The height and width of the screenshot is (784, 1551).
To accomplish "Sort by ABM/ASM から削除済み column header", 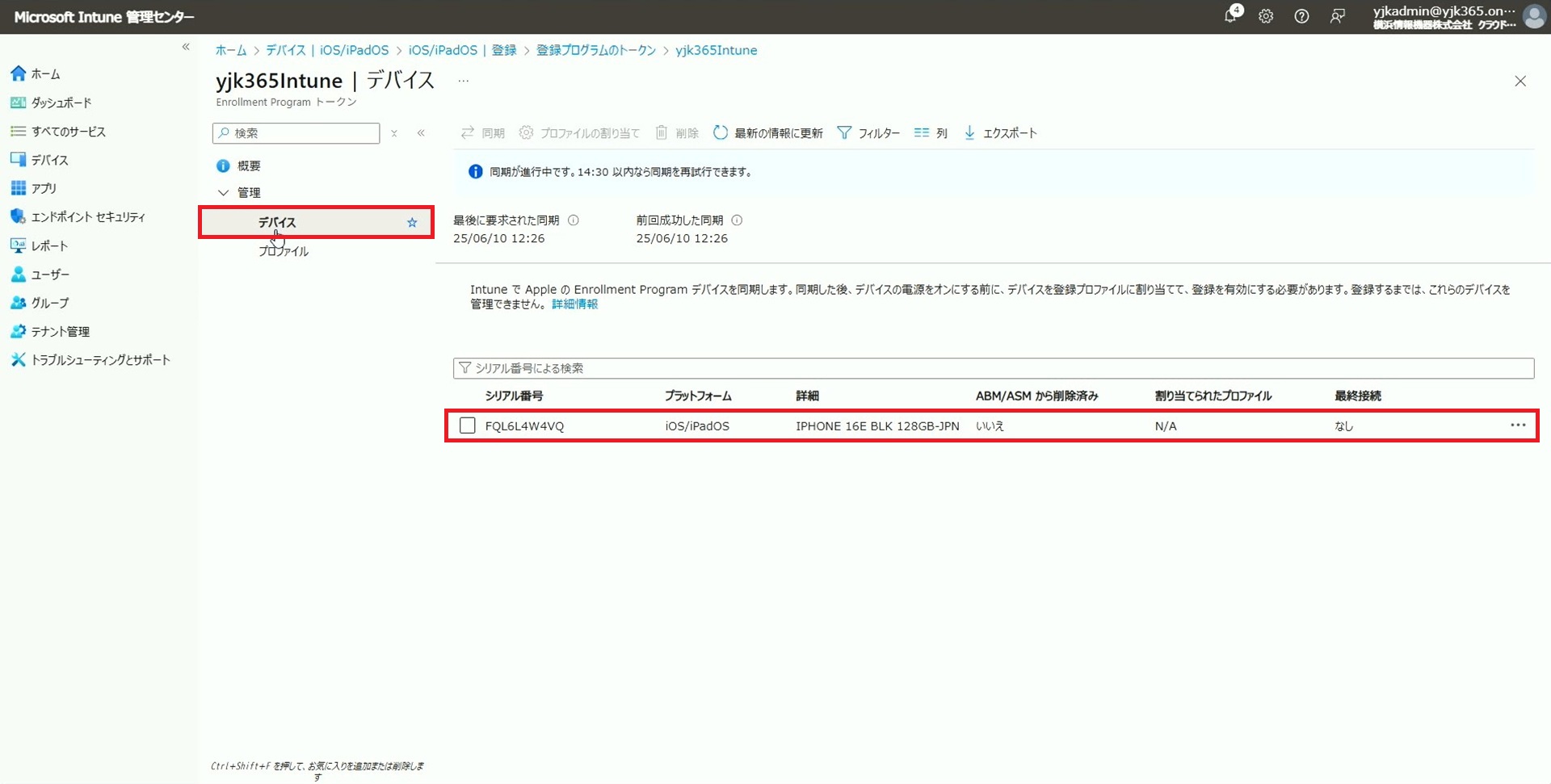I will pyautogui.click(x=1036, y=396).
